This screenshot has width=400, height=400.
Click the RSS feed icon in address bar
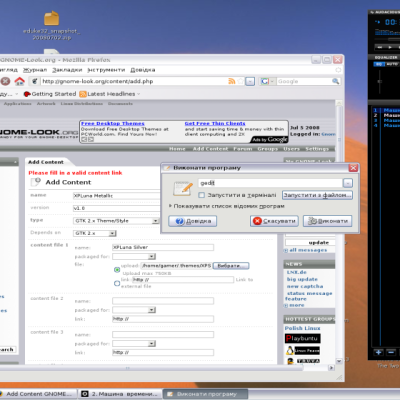click(231, 81)
